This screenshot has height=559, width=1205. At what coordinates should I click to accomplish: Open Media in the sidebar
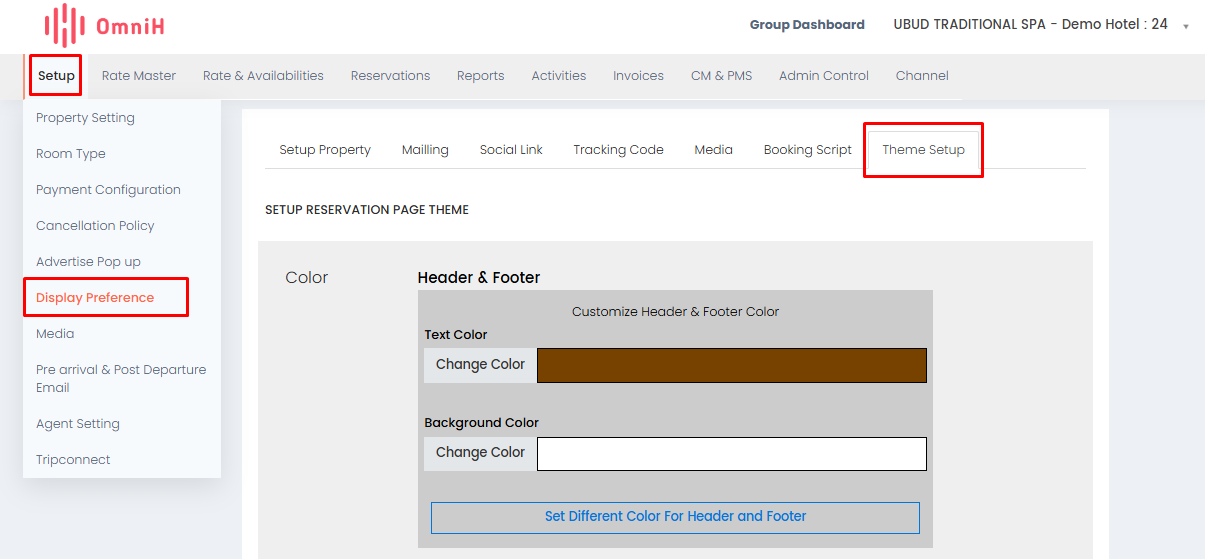55,334
